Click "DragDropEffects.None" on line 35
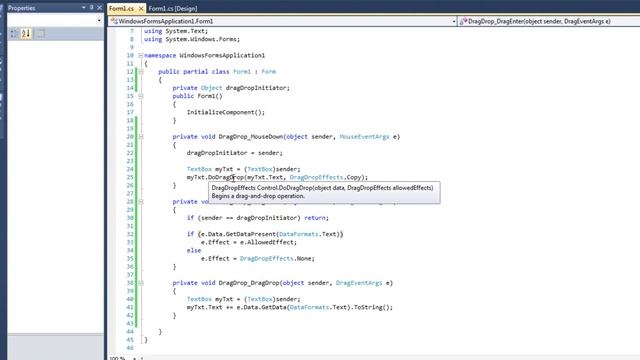 pyautogui.click(x=276, y=258)
